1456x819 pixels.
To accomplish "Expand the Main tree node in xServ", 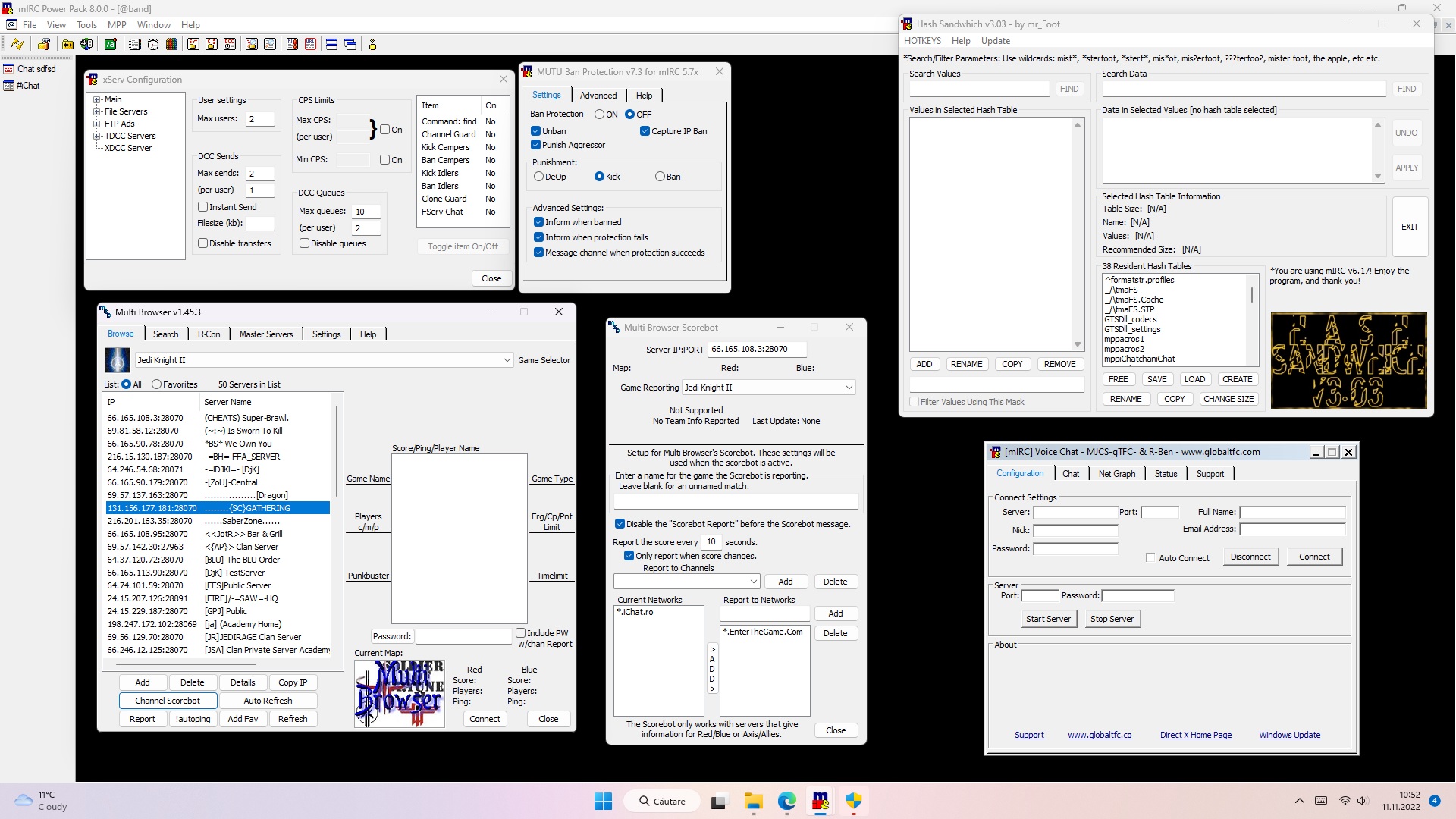I will [96, 99].
